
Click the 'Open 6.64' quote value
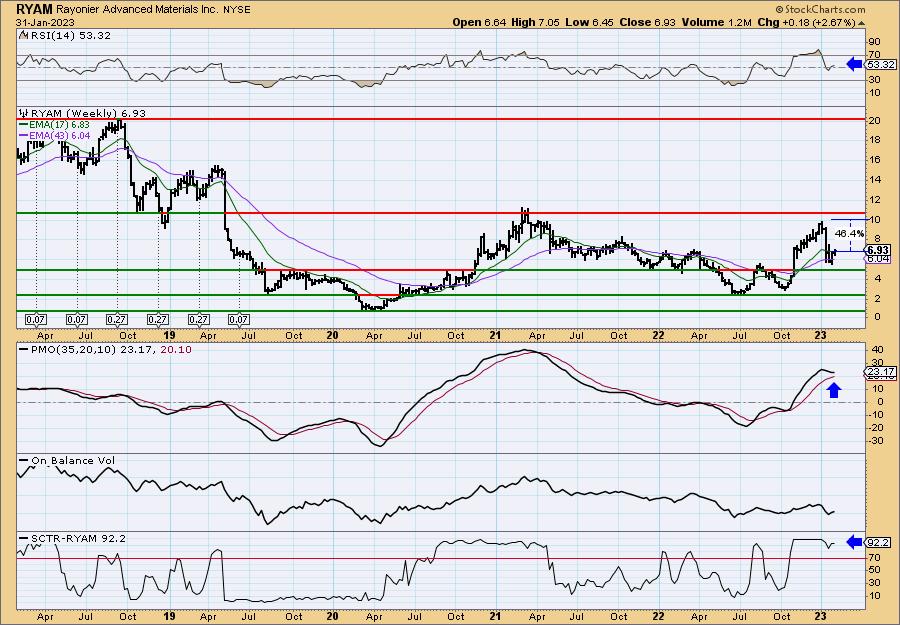click(x=478, y=22)
